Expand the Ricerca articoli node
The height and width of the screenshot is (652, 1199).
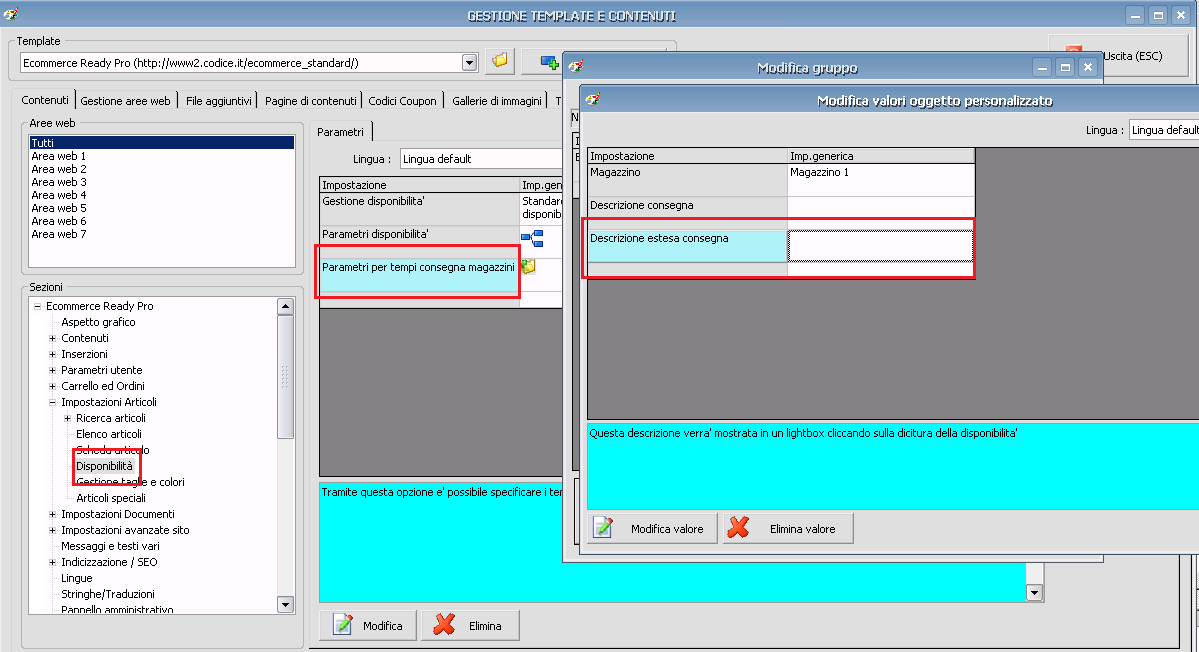(67, 418)
